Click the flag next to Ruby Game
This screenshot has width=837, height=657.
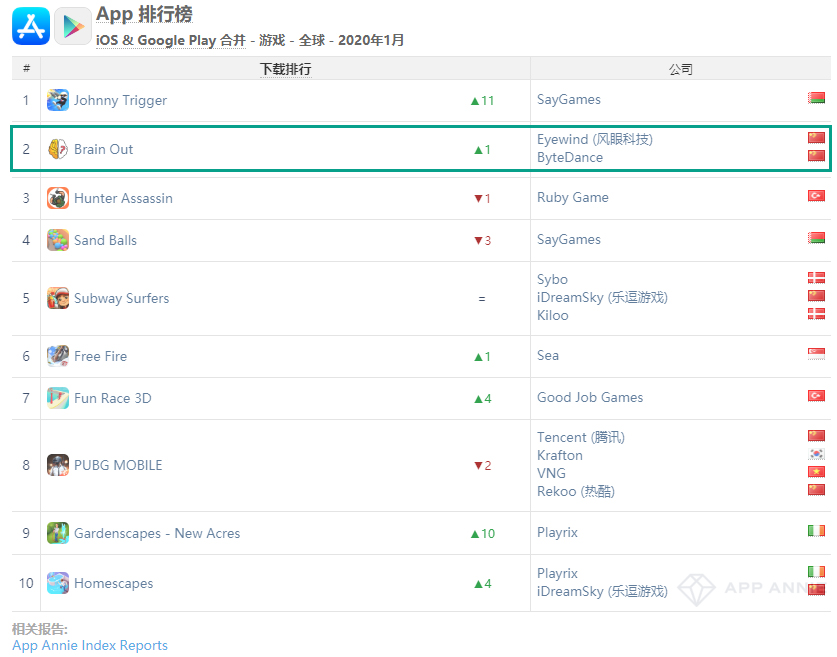(x=816, y=196)
